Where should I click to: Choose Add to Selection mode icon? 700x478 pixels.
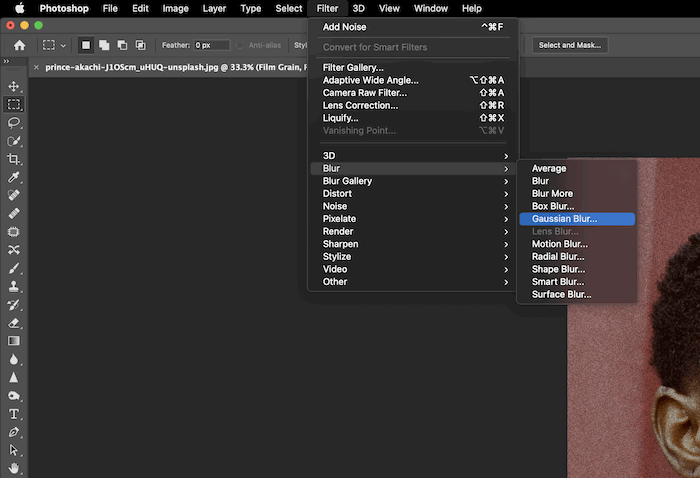tap(104, 45)
